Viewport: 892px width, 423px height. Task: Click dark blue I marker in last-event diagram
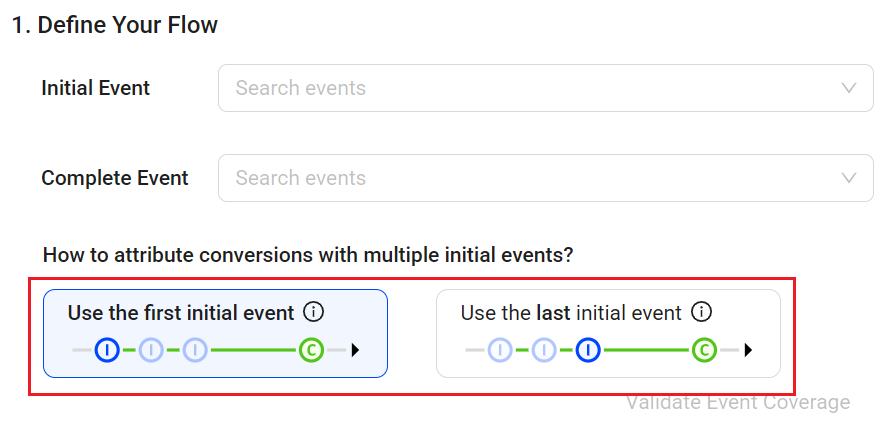[588, 350]
